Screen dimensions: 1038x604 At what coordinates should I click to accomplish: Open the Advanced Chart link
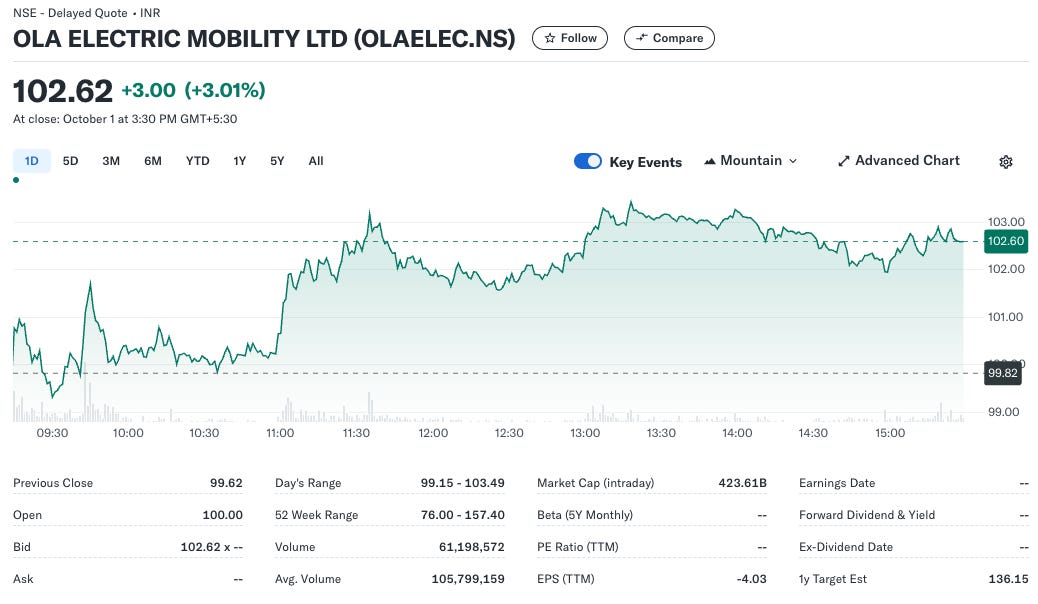[x=898, y=161]
